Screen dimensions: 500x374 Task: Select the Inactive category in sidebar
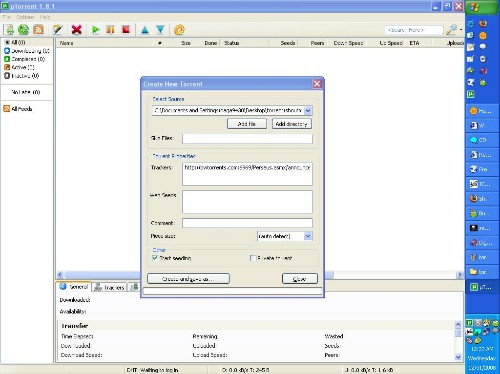(x=21, y=76)
